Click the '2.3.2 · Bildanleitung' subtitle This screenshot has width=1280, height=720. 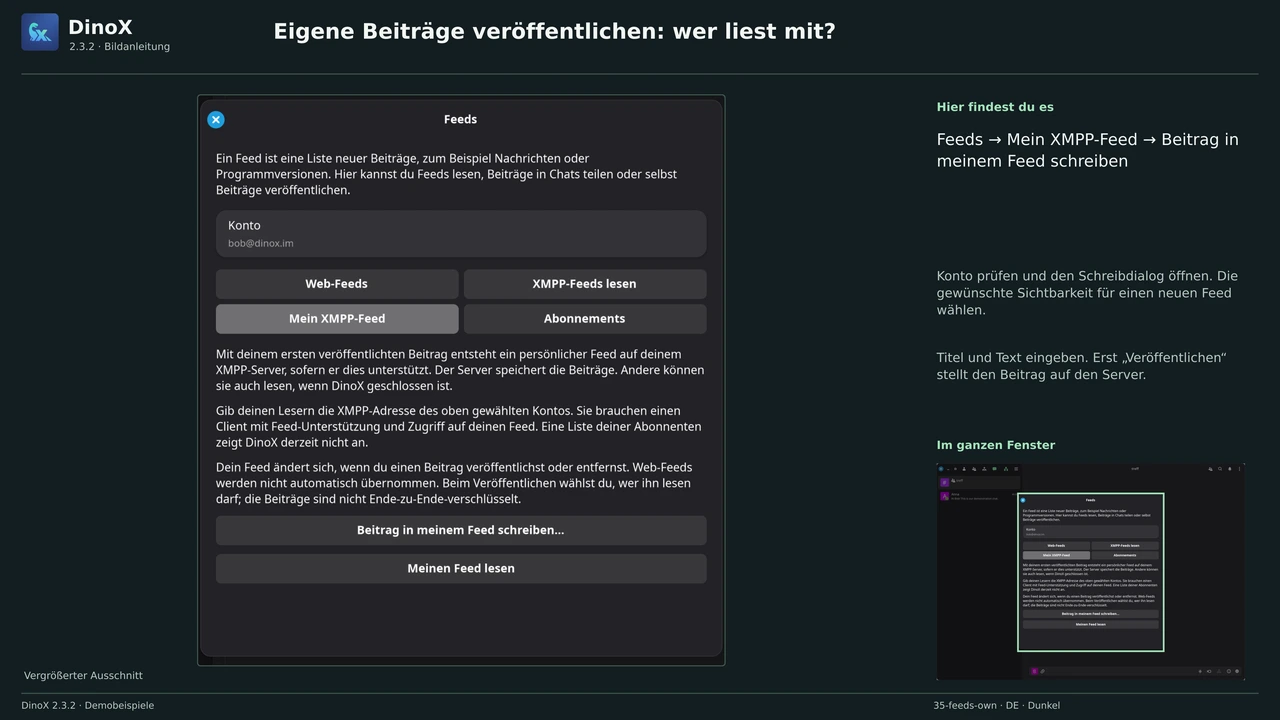120,47
